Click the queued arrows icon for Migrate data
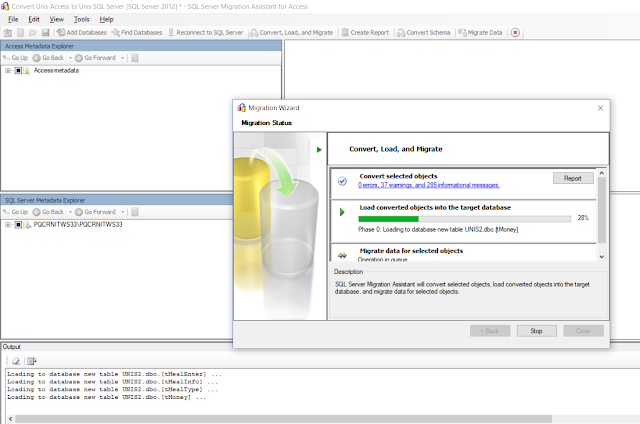The height and width of the screenshot is (424, 640). tap(342, 255)
